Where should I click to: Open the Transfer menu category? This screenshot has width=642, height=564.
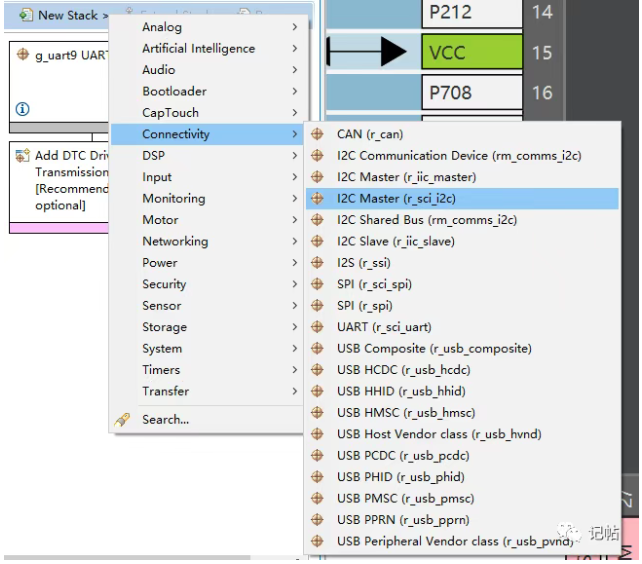click(x=207, y=391)
